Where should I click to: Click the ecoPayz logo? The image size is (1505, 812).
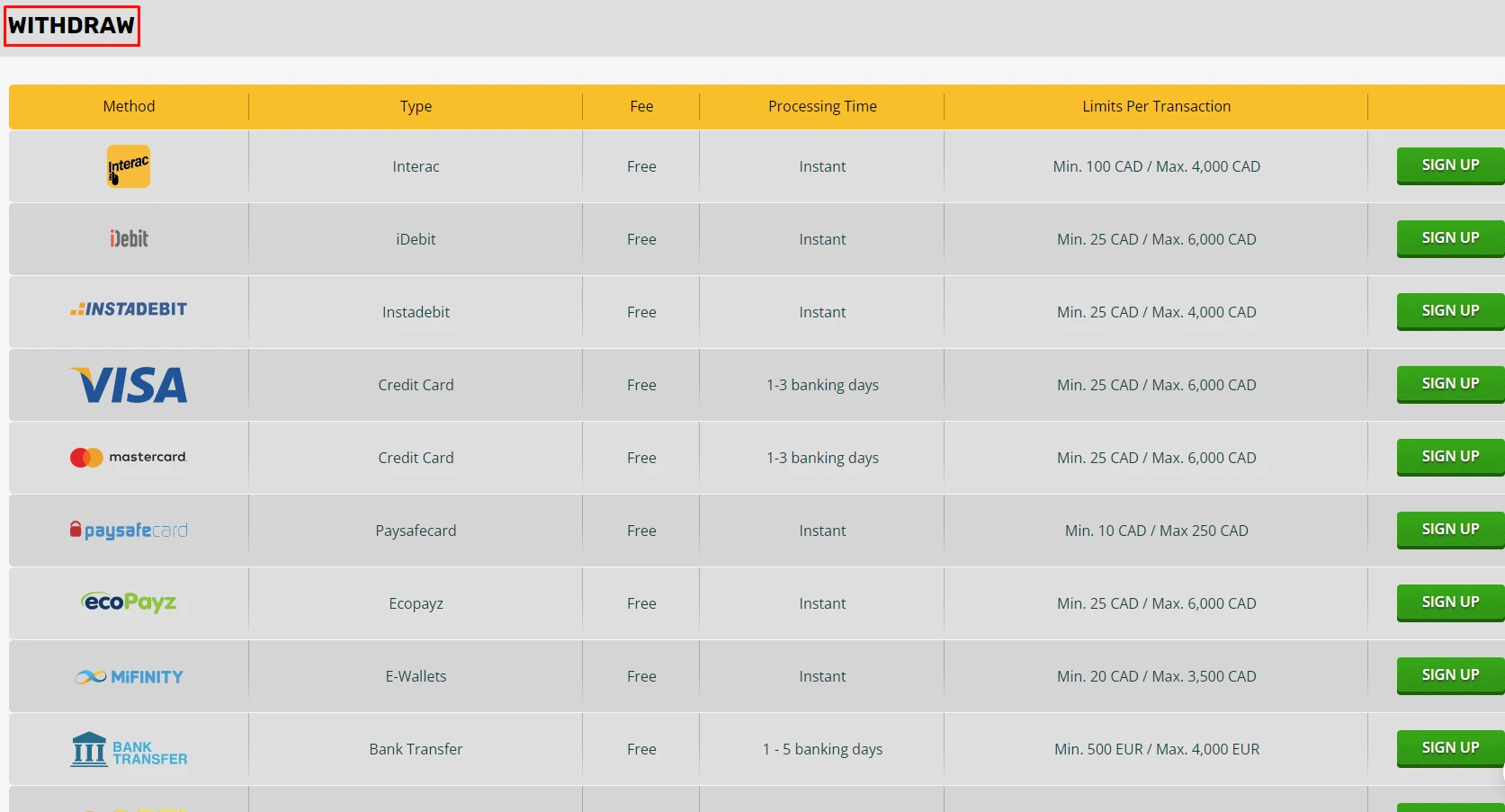pos(129,602)
